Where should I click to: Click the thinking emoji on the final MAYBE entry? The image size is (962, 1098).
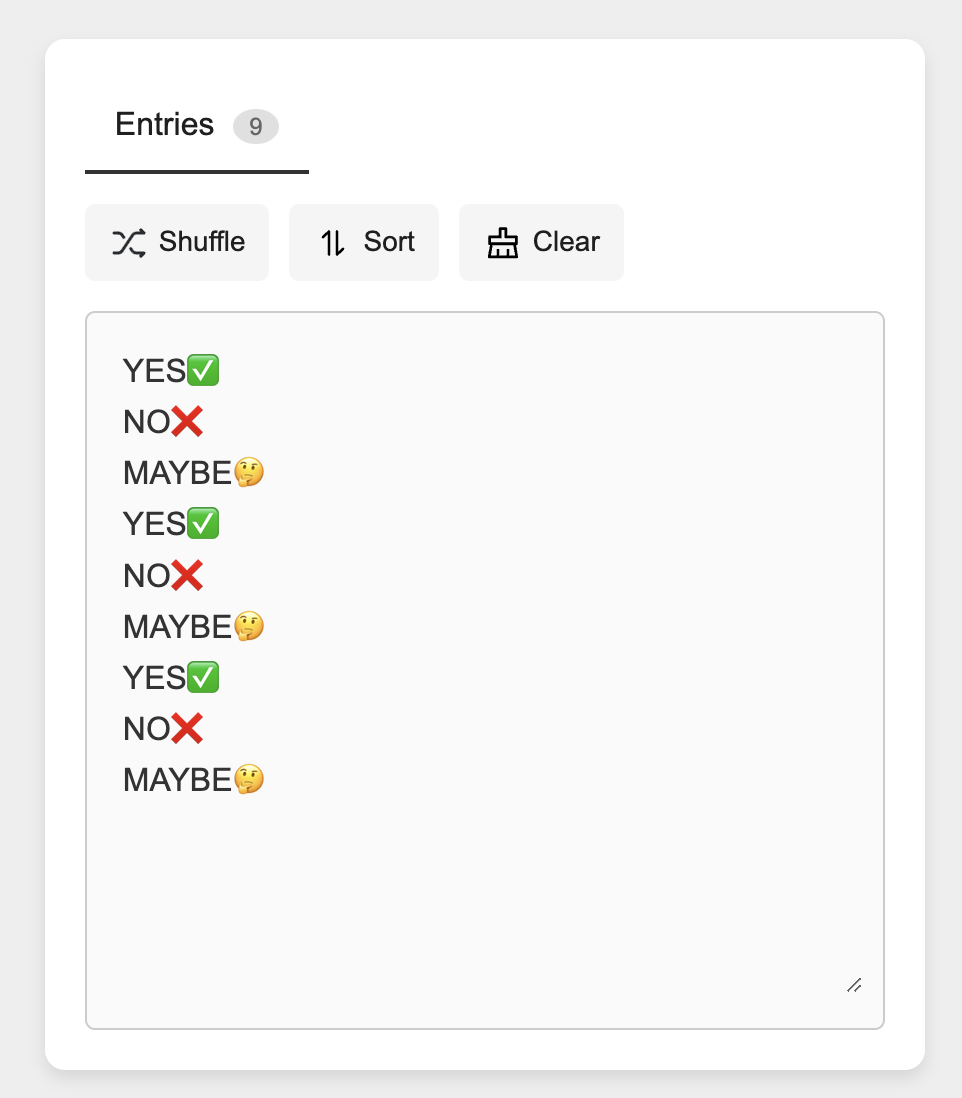250,779
